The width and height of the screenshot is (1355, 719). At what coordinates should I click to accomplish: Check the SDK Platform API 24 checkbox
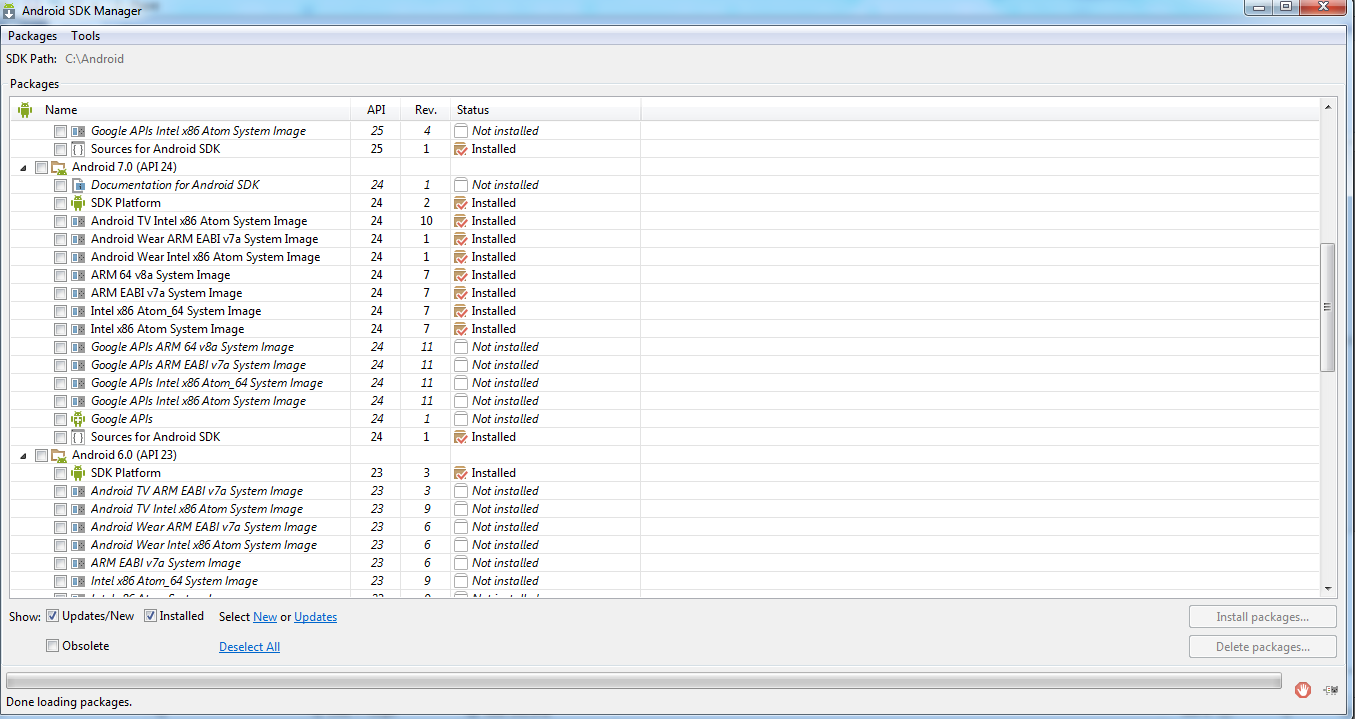[x=60, y=203]
